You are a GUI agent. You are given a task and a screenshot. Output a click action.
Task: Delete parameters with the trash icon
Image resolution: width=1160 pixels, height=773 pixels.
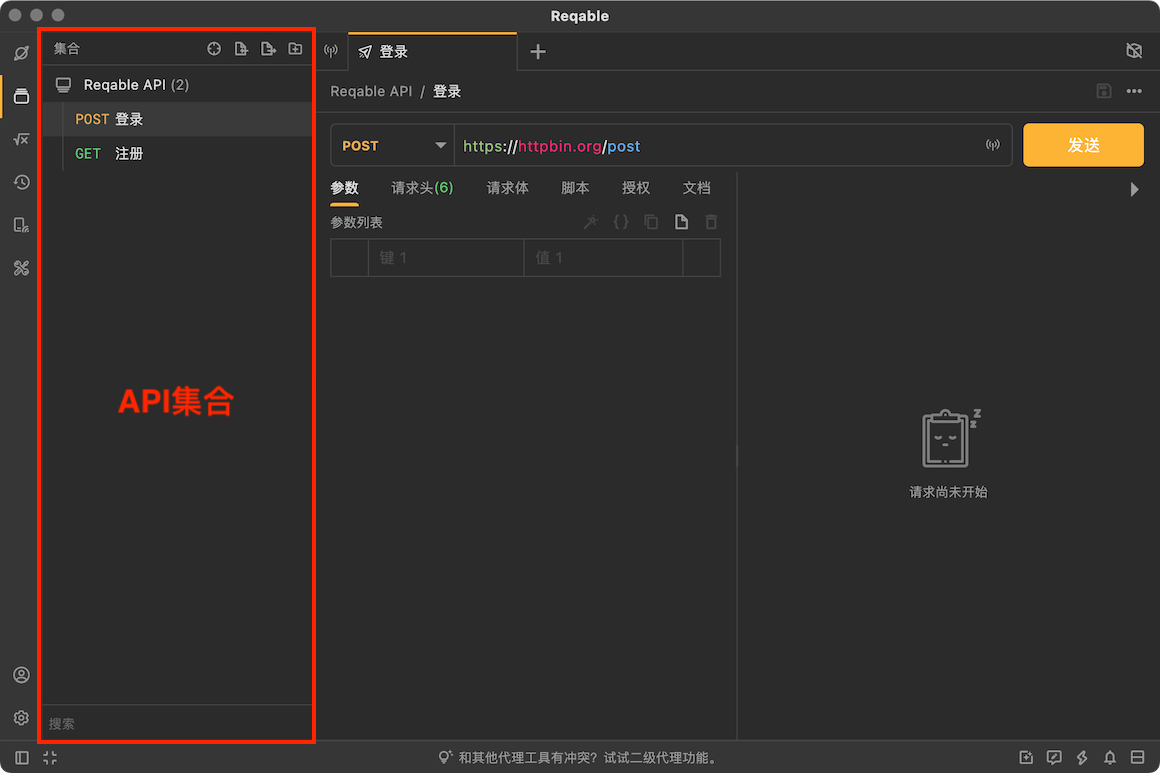711,222
